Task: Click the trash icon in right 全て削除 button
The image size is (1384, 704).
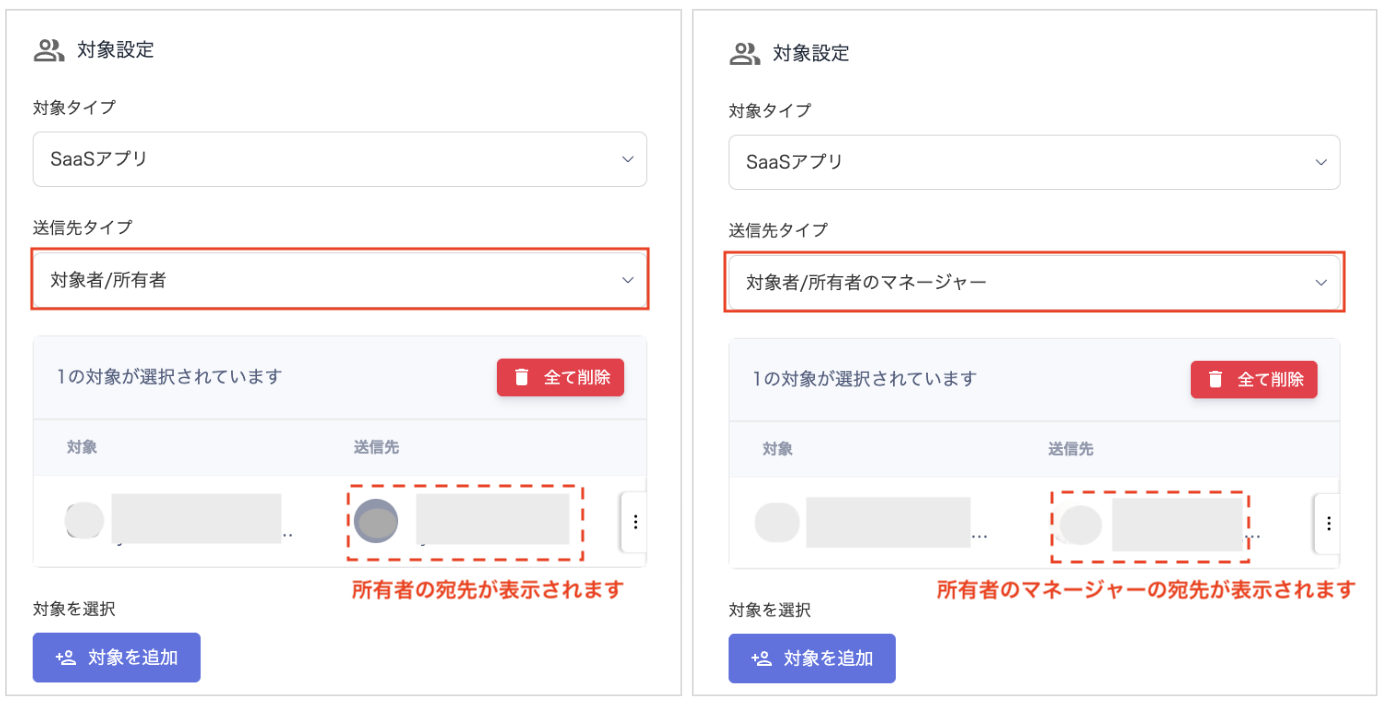Action: tap(1215, 380)
